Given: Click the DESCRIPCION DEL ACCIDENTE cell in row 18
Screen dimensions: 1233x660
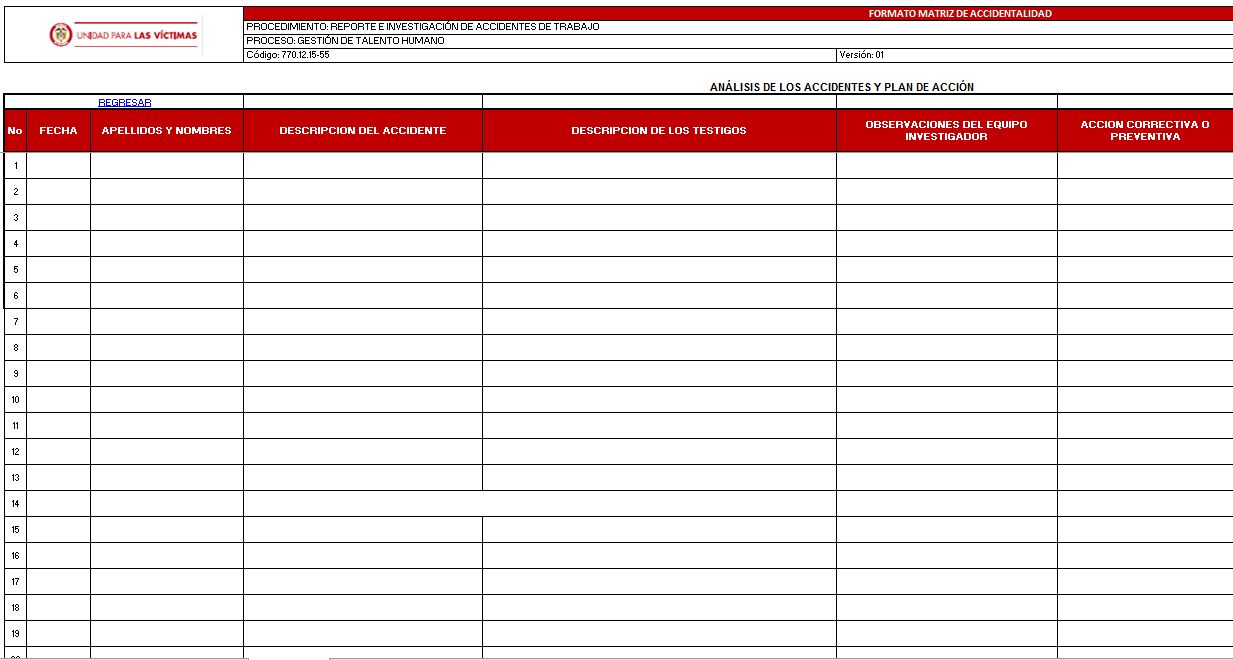Looking at the screenshot, I should (x=363, y=607).
